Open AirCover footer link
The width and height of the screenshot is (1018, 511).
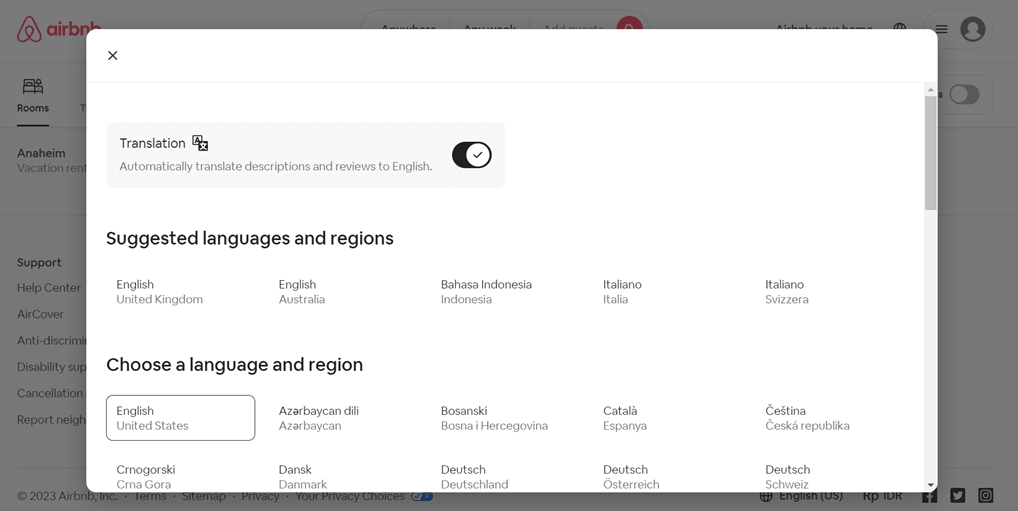pos(40,314)
